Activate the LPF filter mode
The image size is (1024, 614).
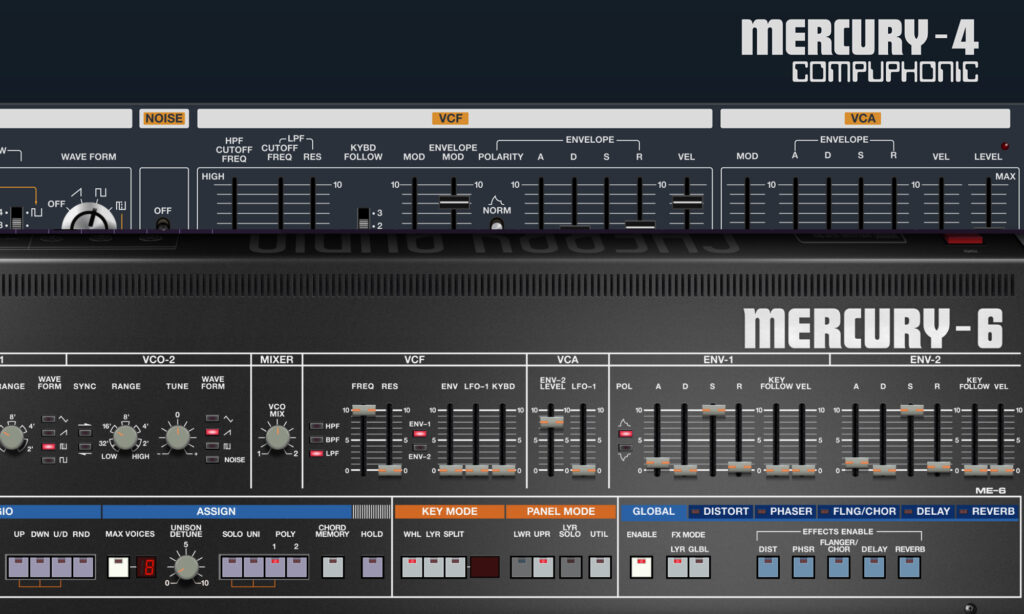316,452
